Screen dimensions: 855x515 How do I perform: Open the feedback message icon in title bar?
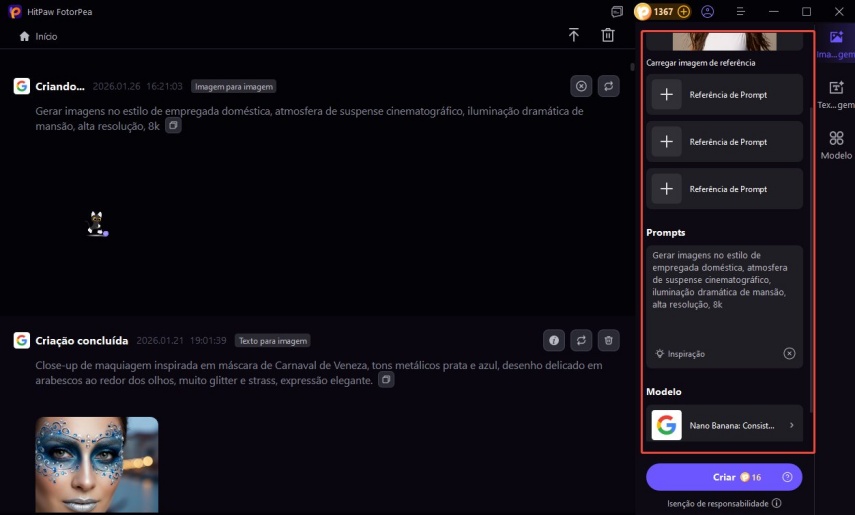point(617,11)
